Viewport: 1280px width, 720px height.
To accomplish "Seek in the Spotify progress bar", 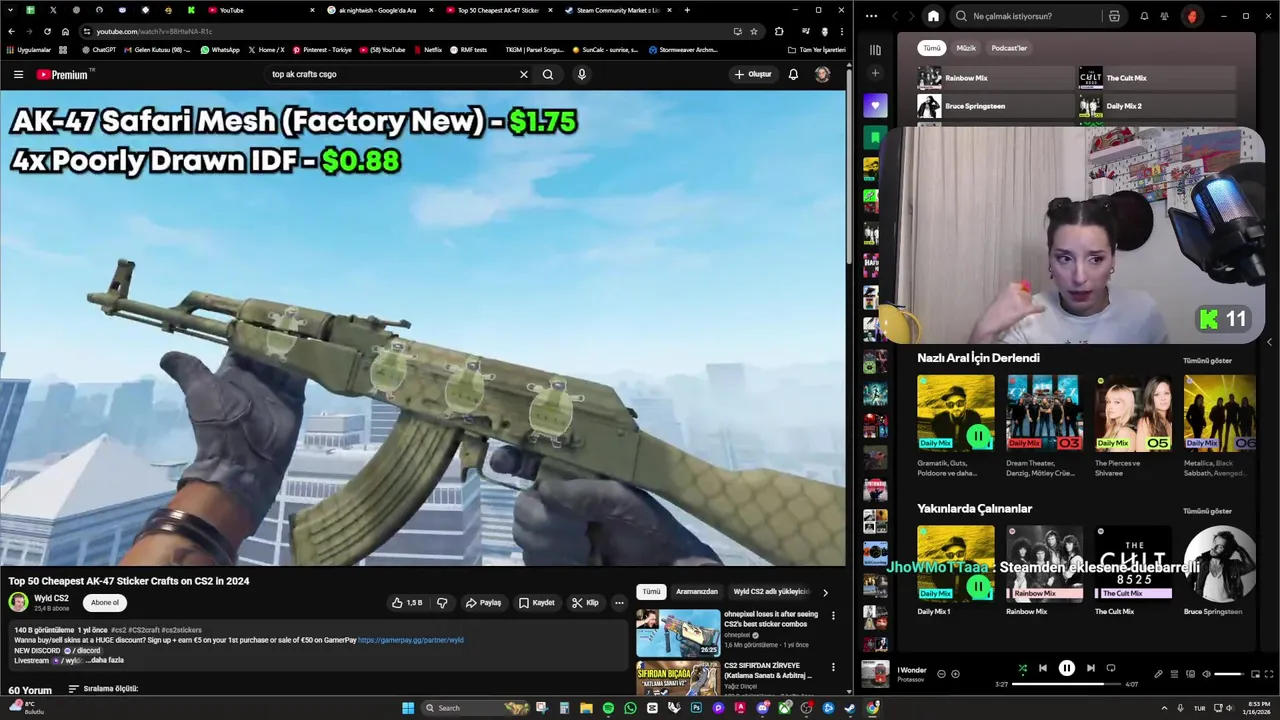I will pyautogui.click(x=1066, y=684).
